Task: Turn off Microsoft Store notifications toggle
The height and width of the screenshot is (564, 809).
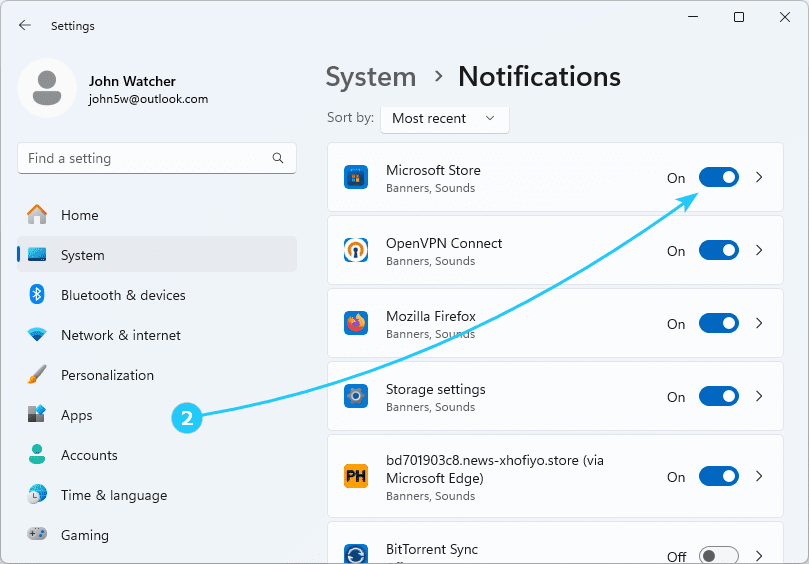Action: click(x=718, y=177)
